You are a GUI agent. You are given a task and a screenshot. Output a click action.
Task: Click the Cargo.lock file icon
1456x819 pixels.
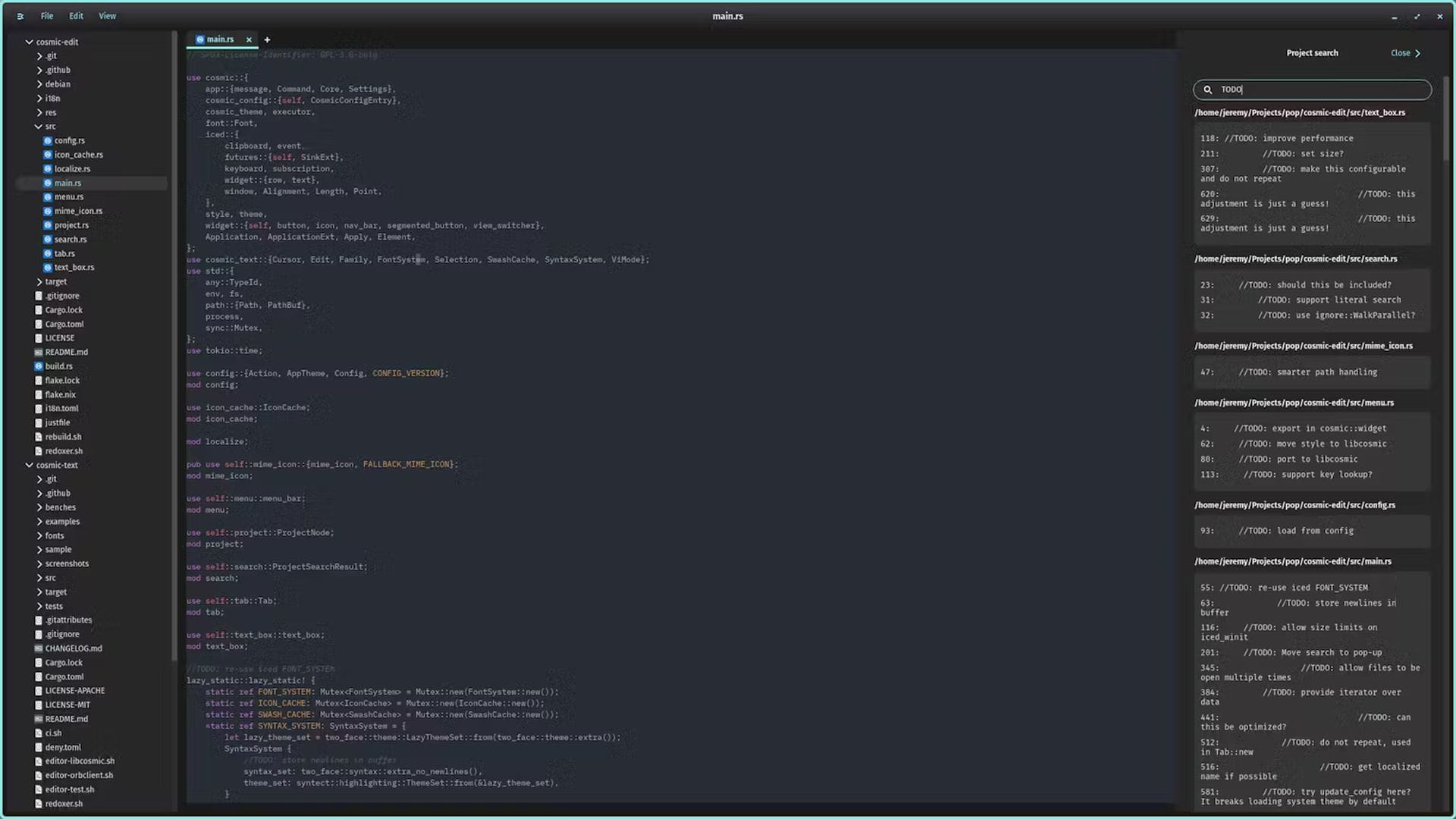38,309
